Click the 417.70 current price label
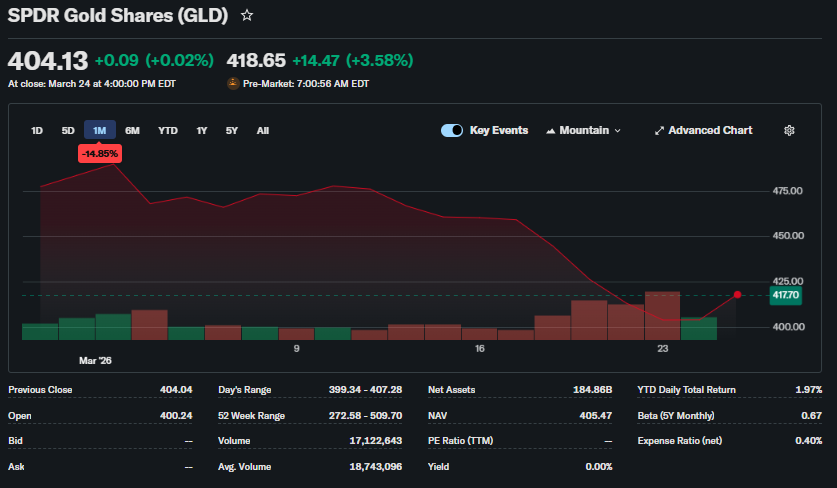Viewport: 837px width, 488px height. 785,295
